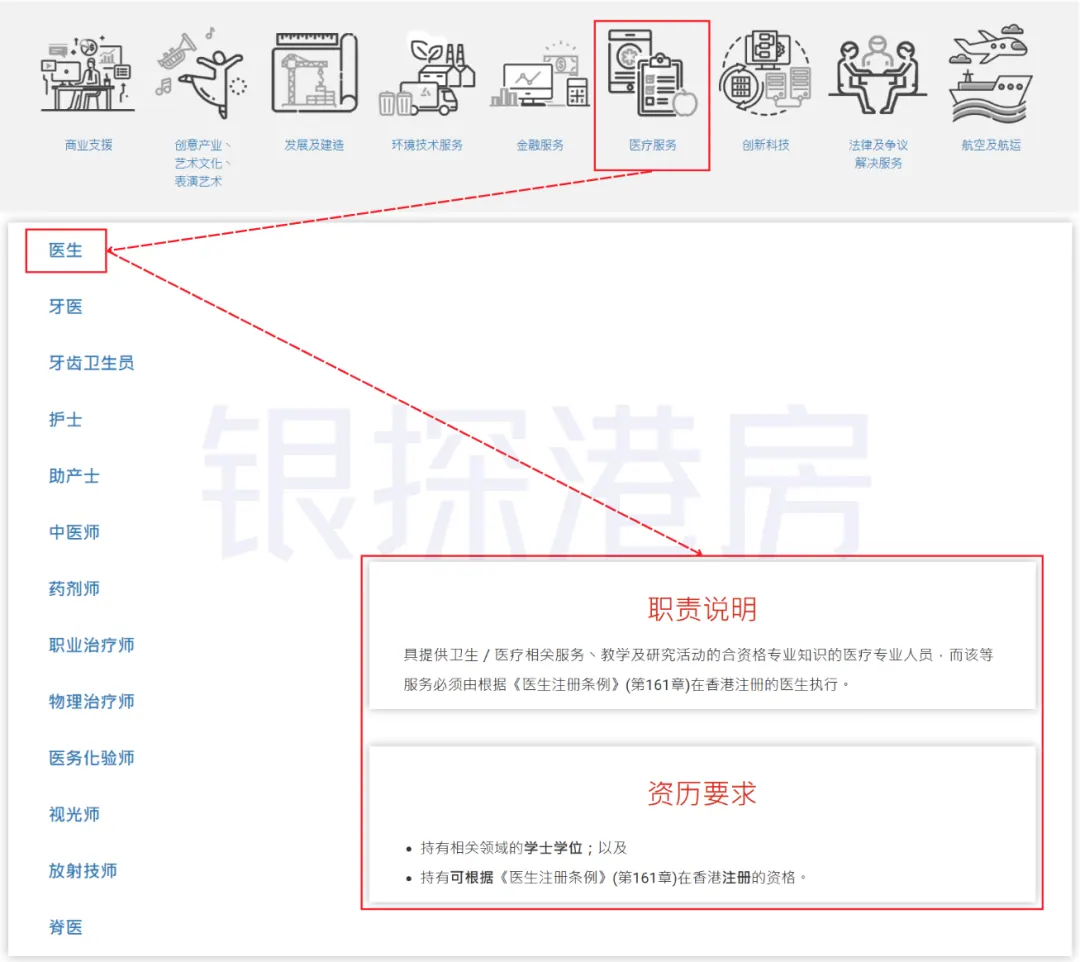This screenshot has width=1080, height=962.
Task: Click the 职责说明 description paragraph
Action: pos(698,669)
